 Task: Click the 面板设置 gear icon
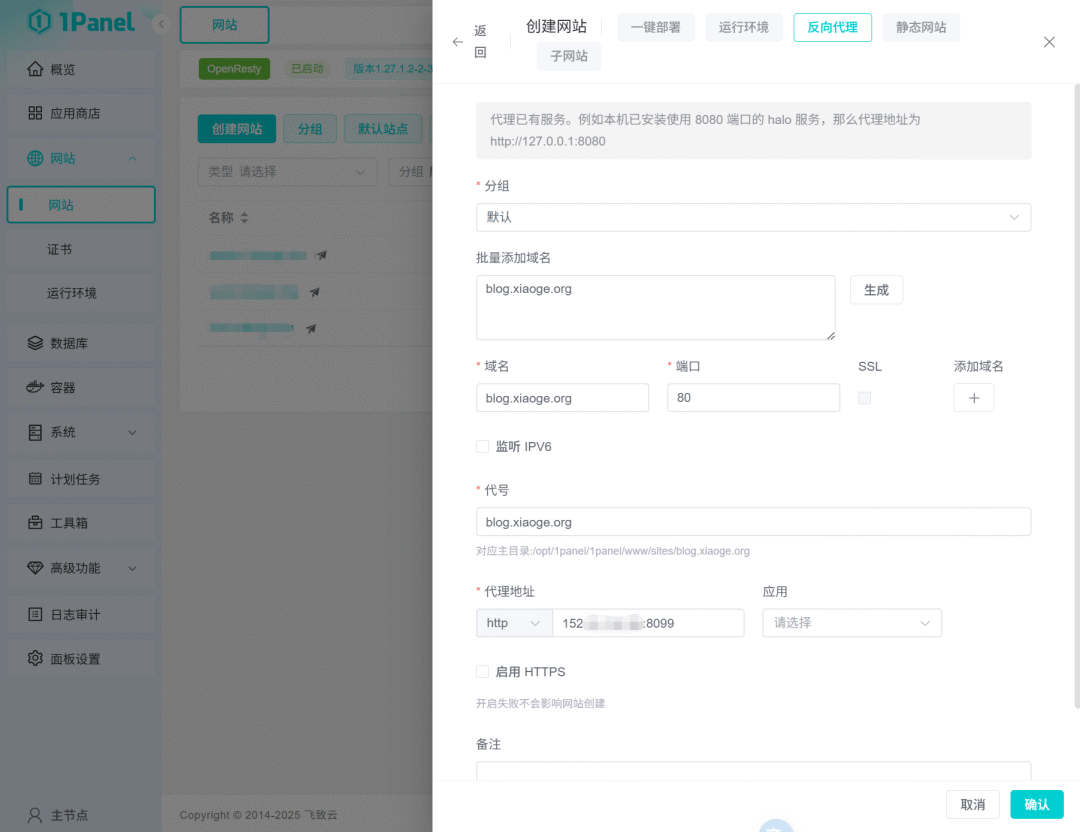[x=35, y=659]
